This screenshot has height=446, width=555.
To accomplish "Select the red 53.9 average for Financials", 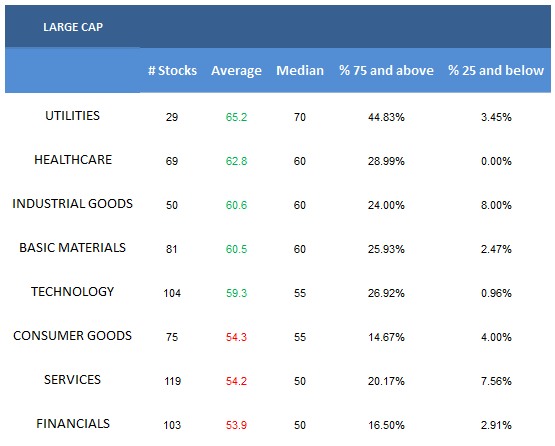I will (x=236, y=425).
